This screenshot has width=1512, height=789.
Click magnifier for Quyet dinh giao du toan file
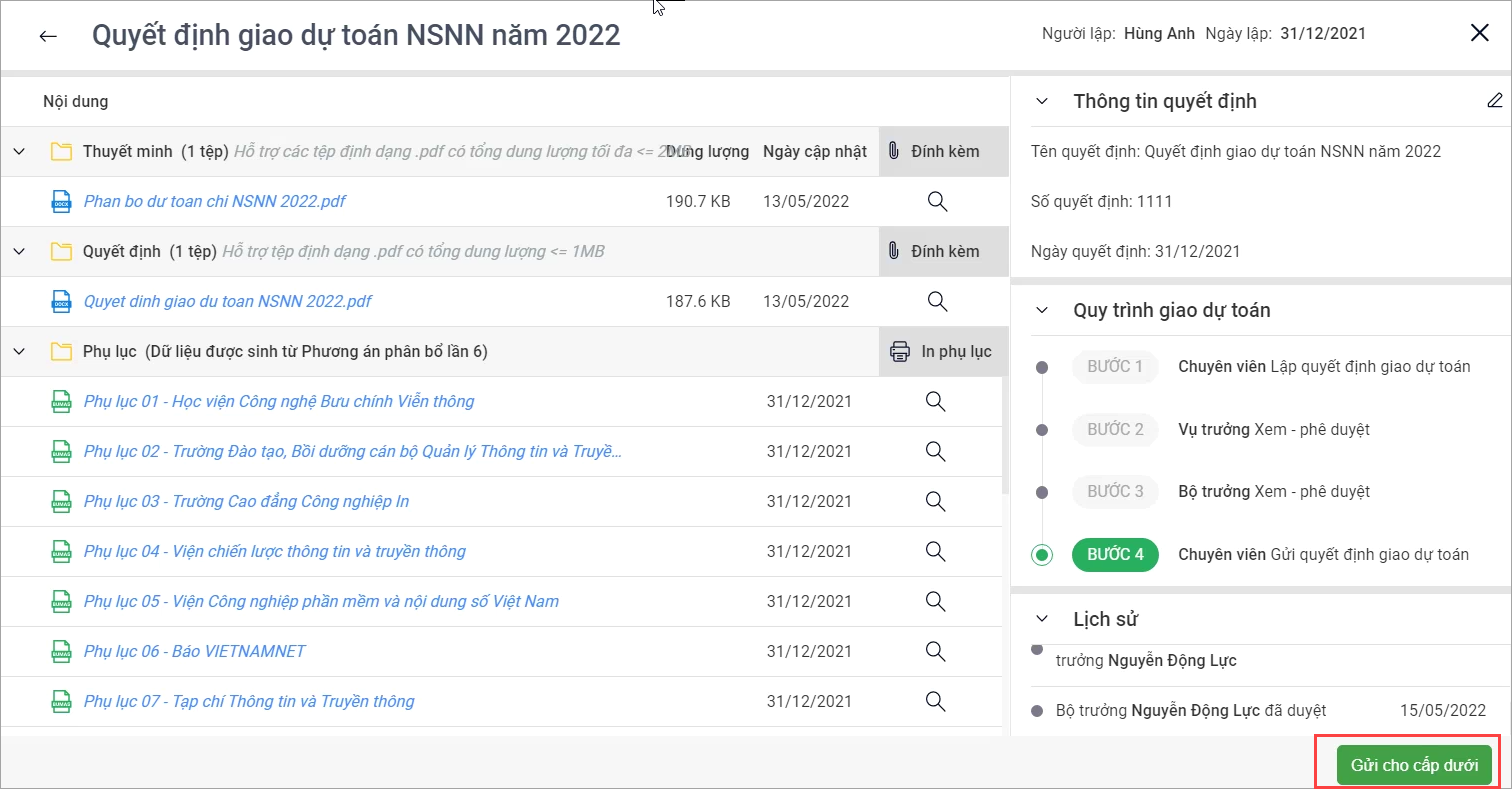coord(936,301)
